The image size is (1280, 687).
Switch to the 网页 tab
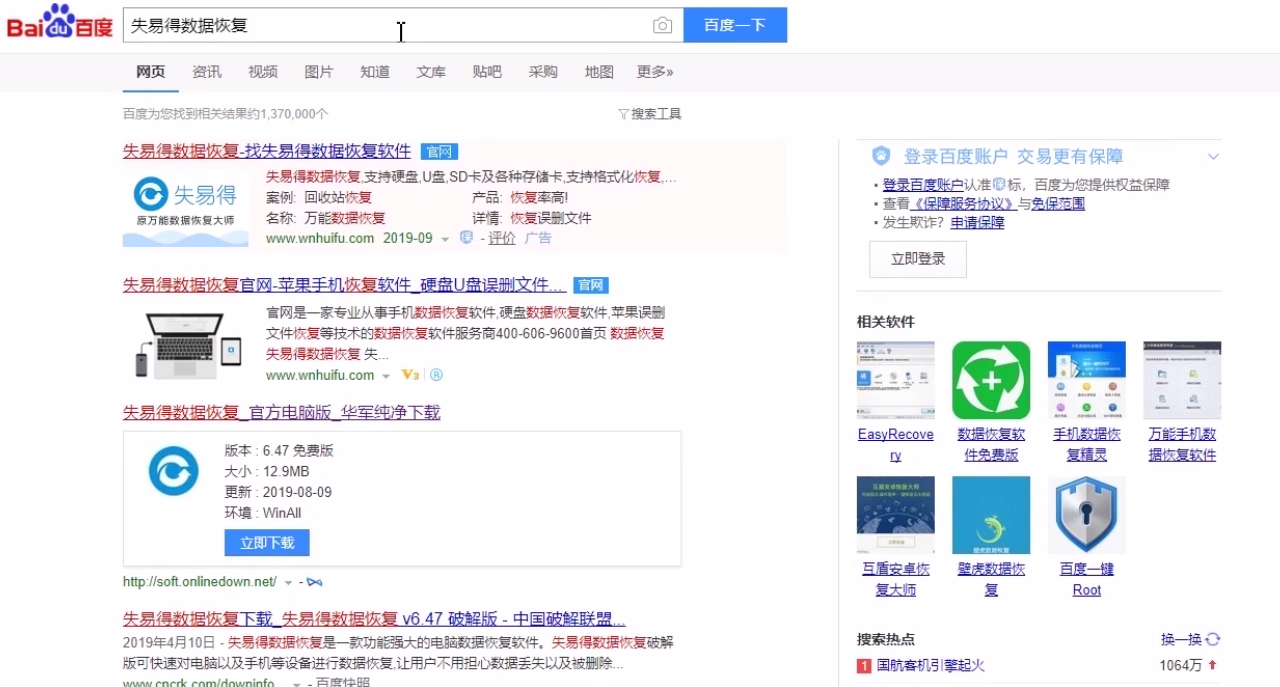coord(151,72)
